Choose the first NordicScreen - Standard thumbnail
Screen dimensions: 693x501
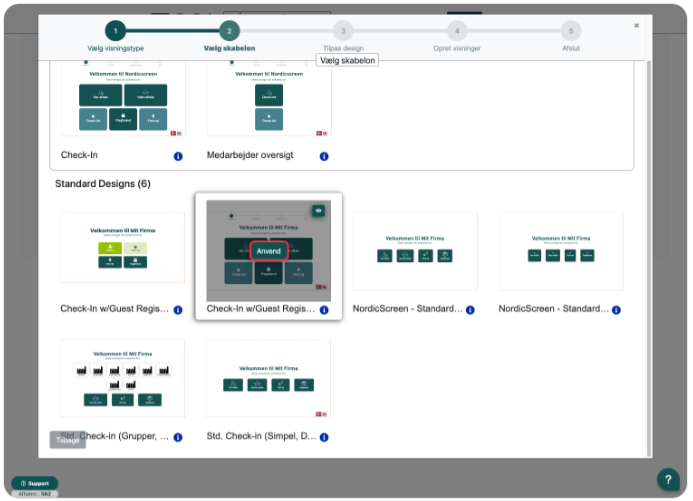tap(415, 250)
